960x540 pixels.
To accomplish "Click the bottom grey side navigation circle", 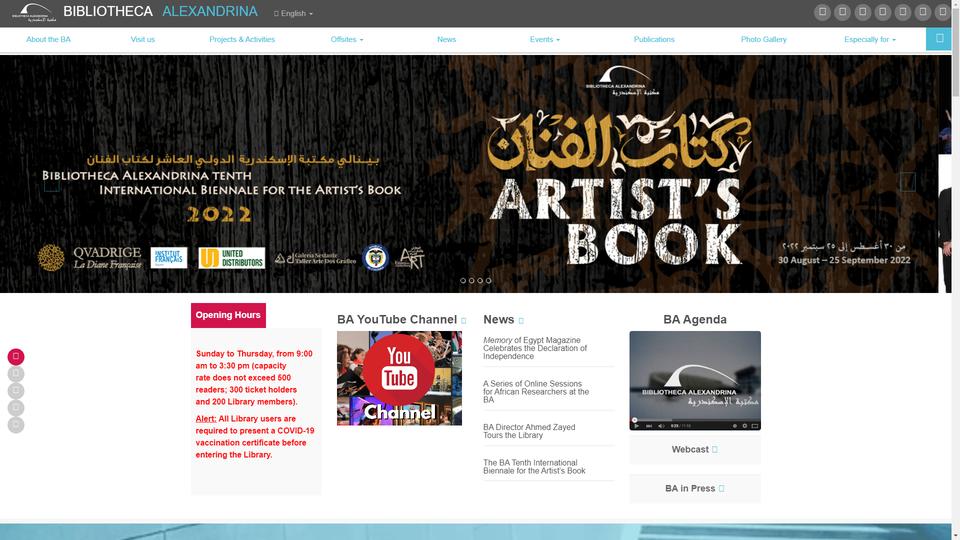I will pyautogui.click(x=16, y=425).
